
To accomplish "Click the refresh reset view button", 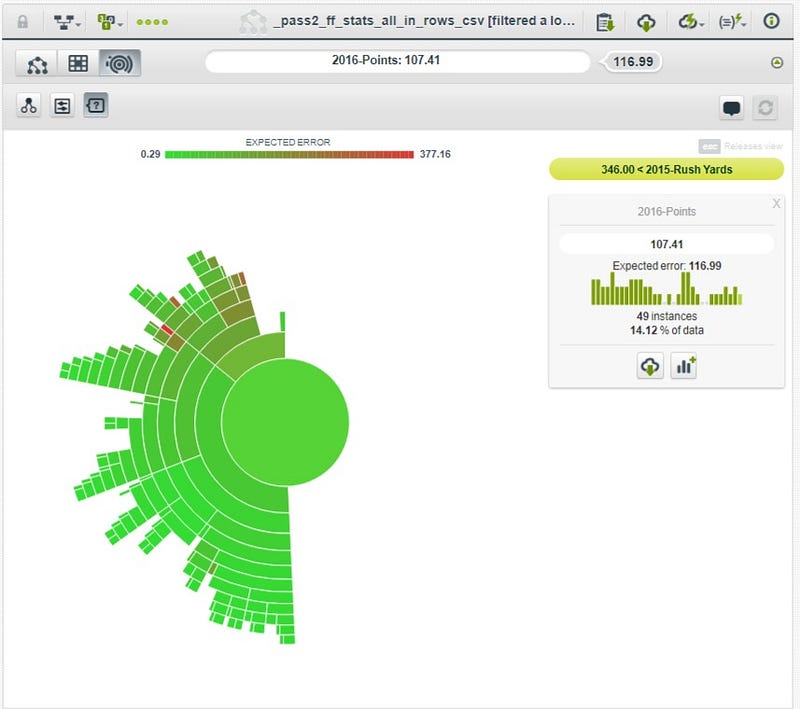I will point(765,108).
